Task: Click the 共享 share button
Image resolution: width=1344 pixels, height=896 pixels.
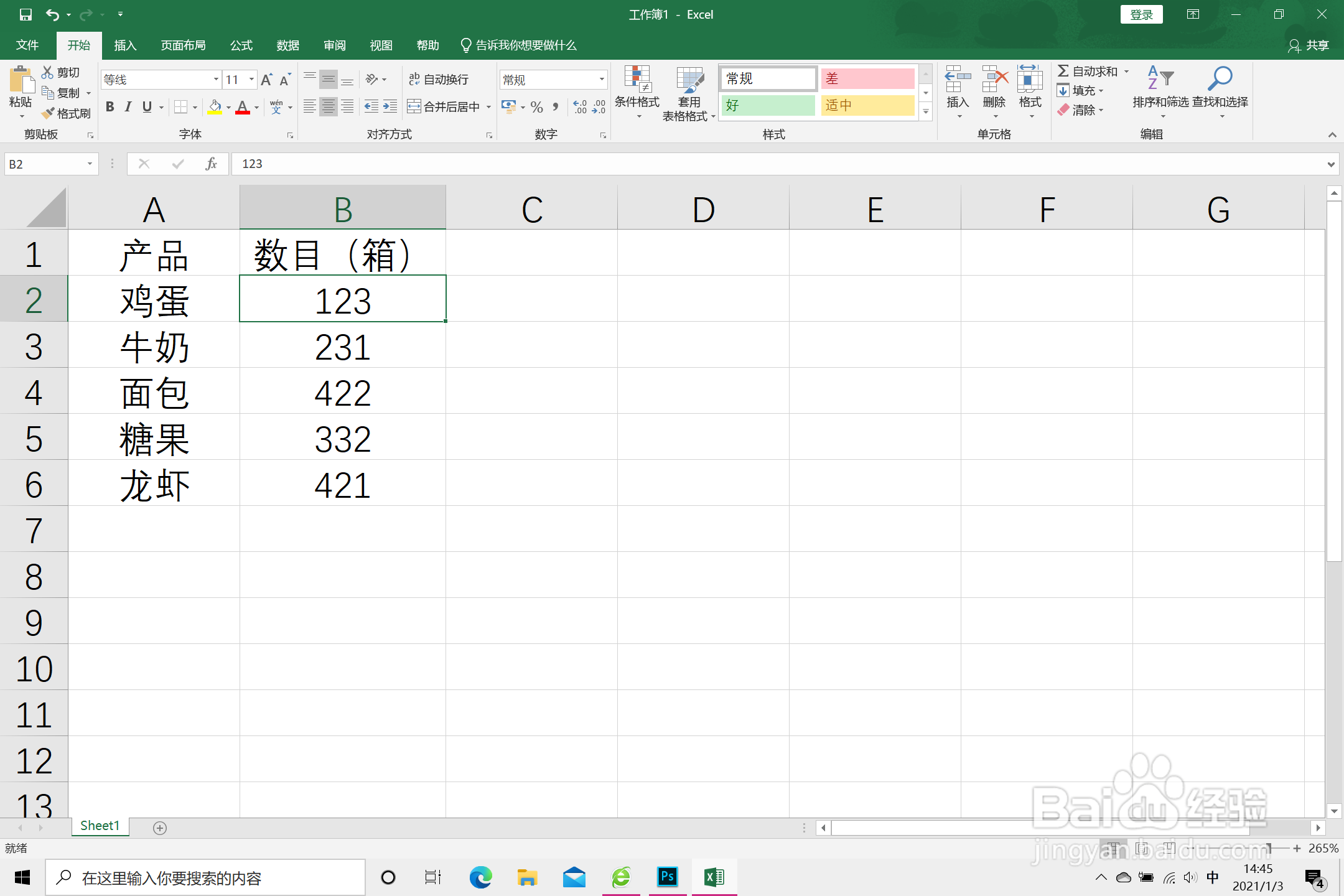Action: coord(1309,45)
